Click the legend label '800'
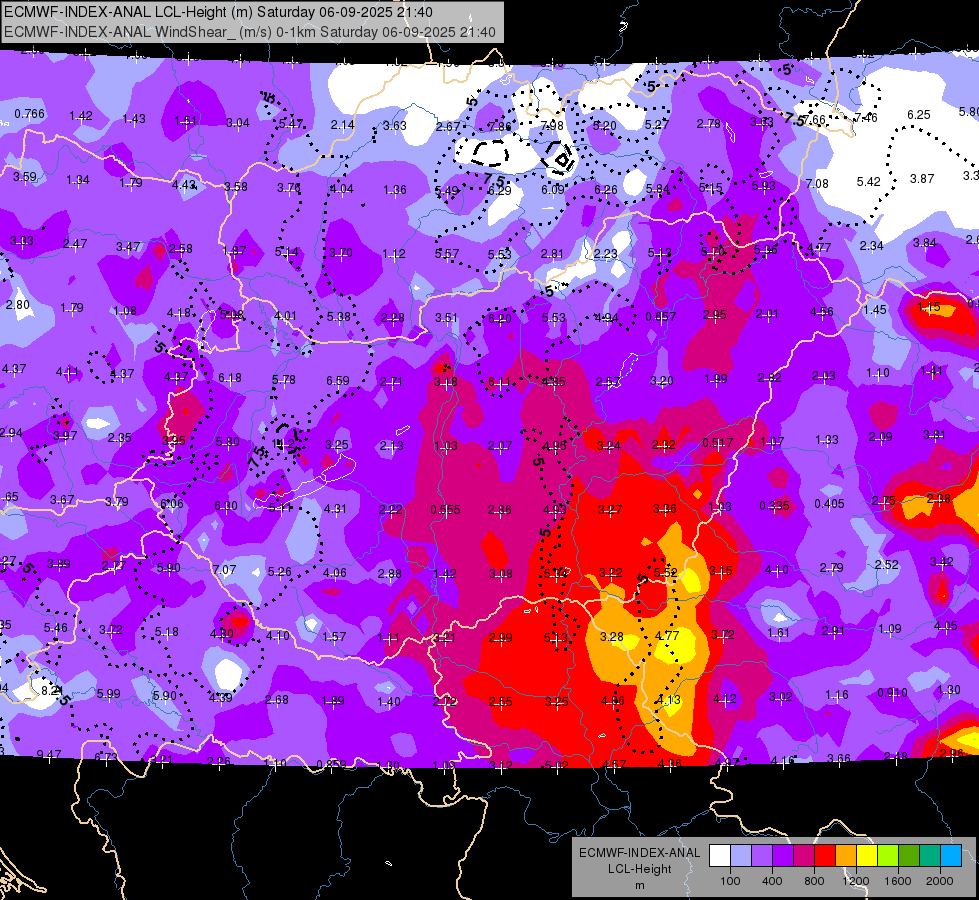The width and height of the screenshot is (979, 900). click(x=814, y=881)
